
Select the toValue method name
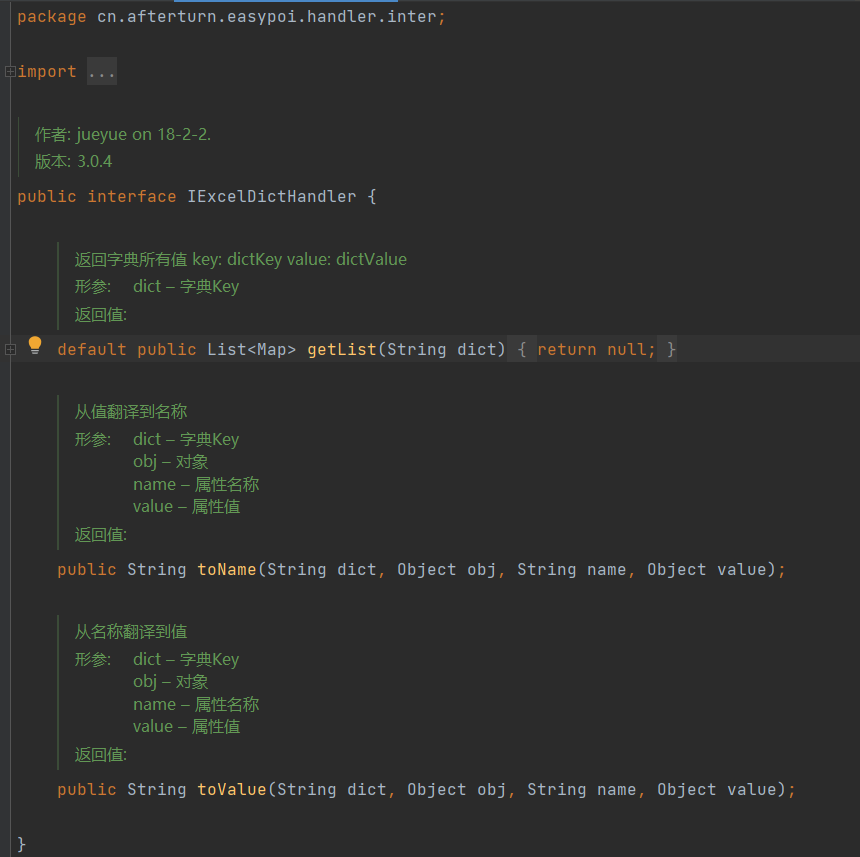tap(231, 789)
